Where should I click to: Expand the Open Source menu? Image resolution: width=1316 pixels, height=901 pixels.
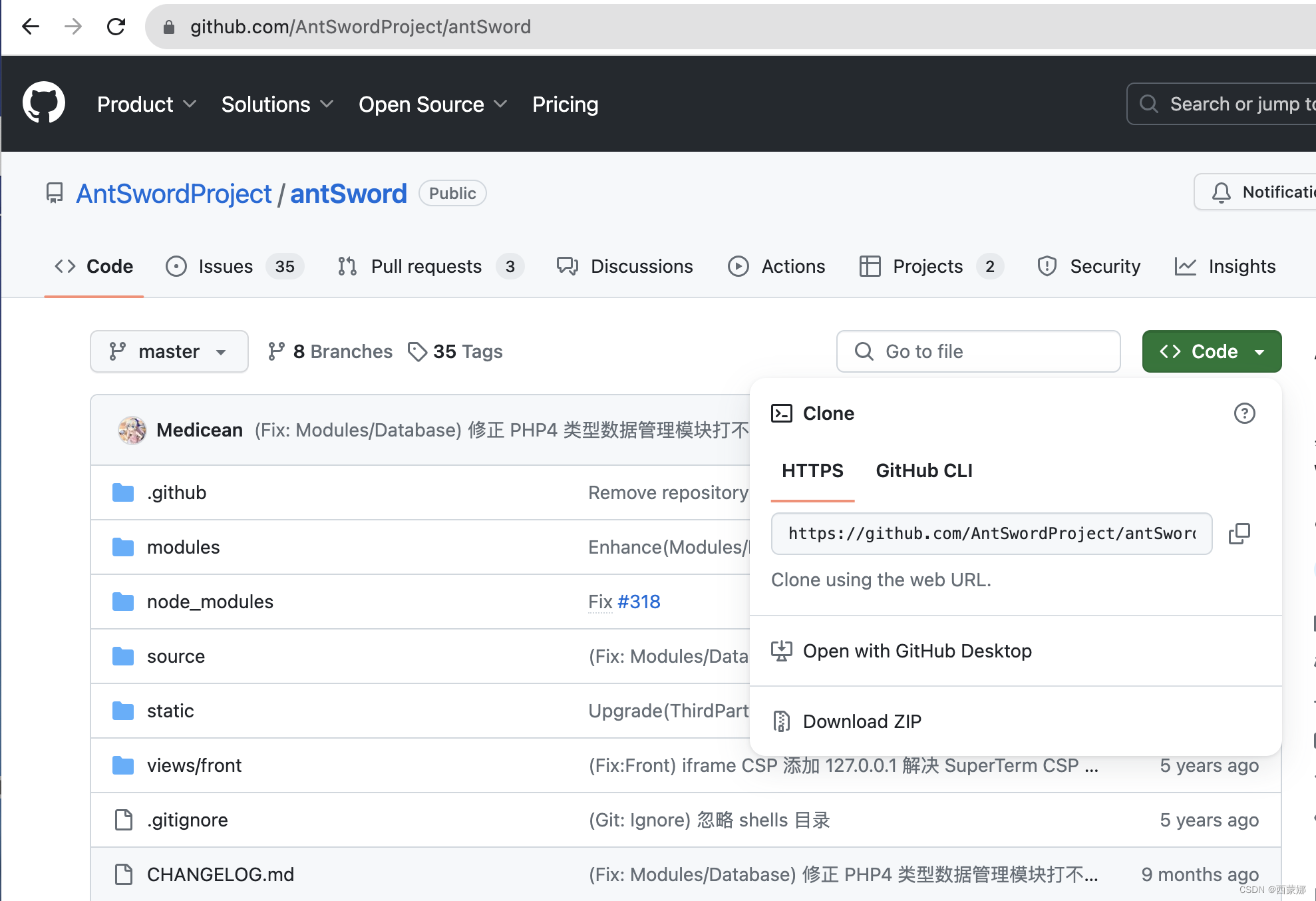433,104
